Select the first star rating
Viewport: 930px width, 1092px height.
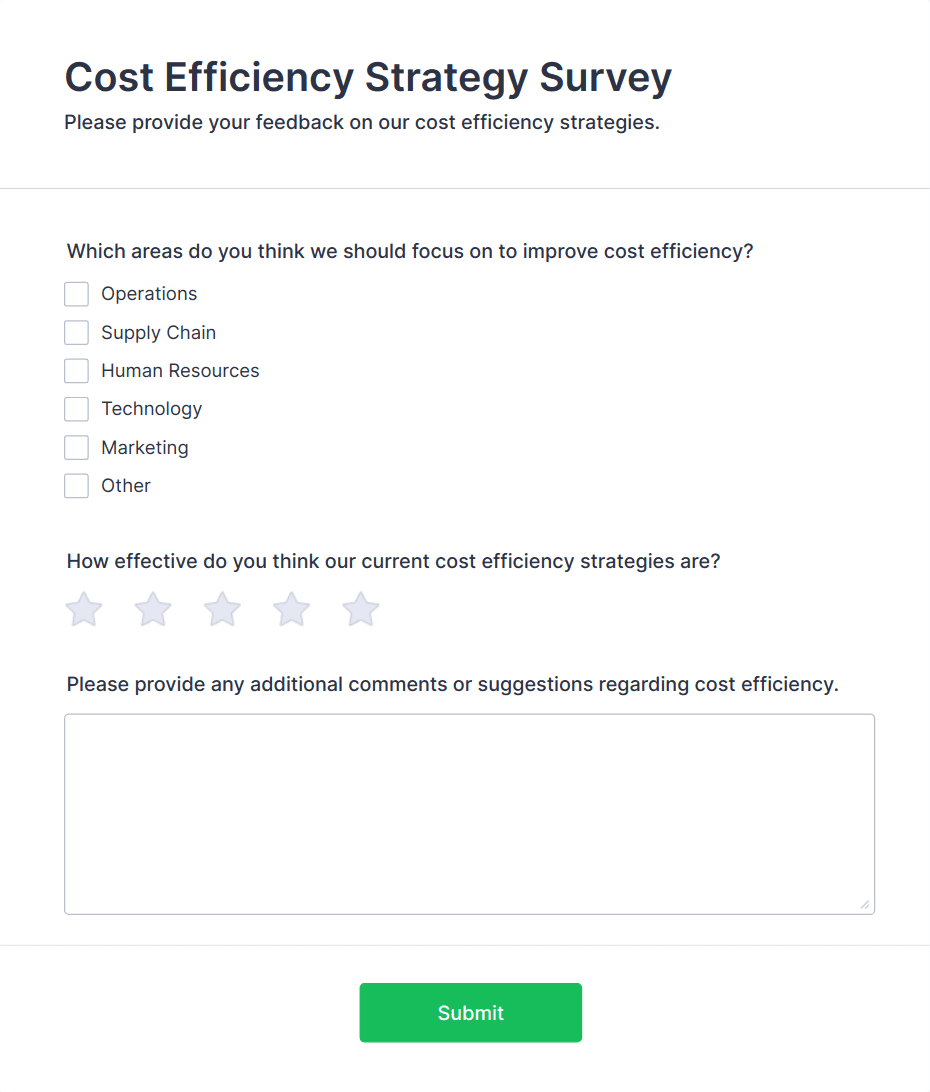tap(84, 609)
